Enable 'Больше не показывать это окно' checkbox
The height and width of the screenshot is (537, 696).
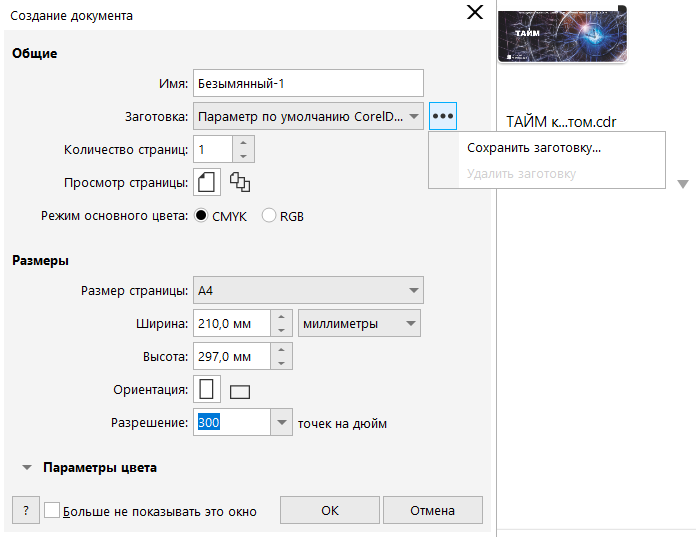click(x=53, y=510)
